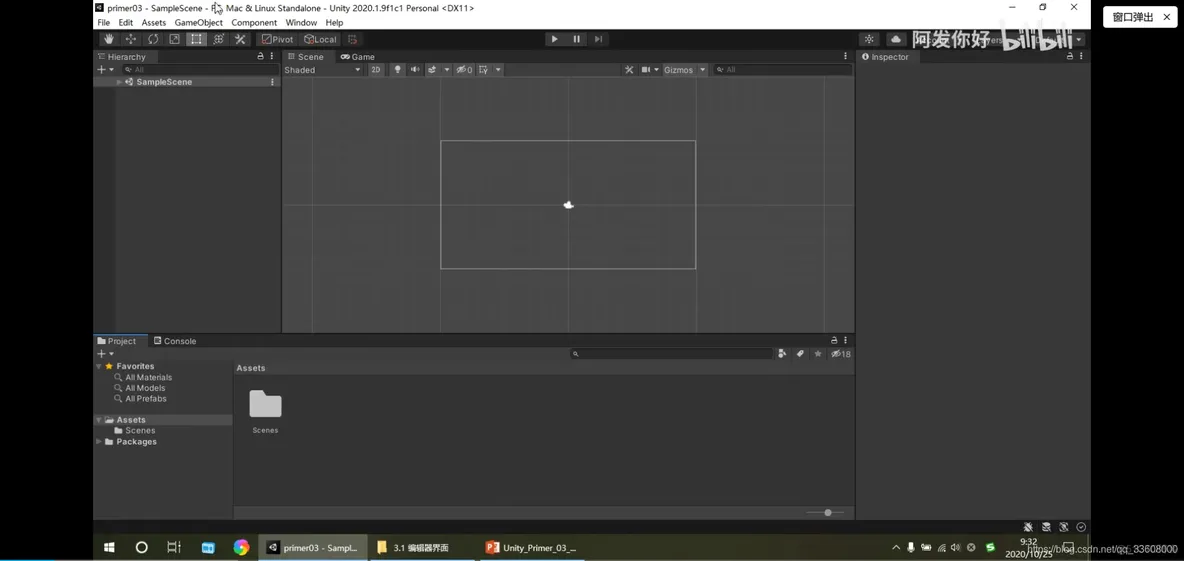Open Project search by label icon
This screenshot has height=561, width=1184.
click(800, 353)
